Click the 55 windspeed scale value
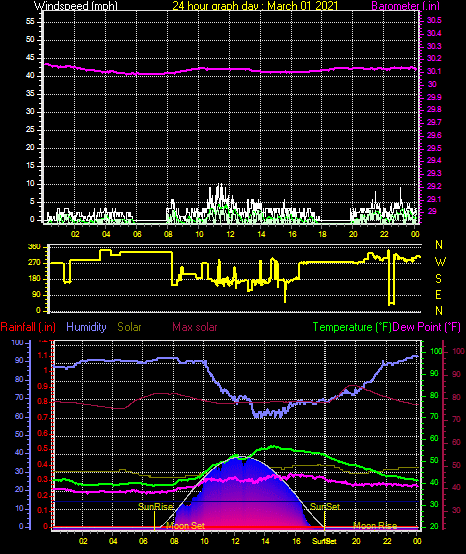 (x=30, y=22)
